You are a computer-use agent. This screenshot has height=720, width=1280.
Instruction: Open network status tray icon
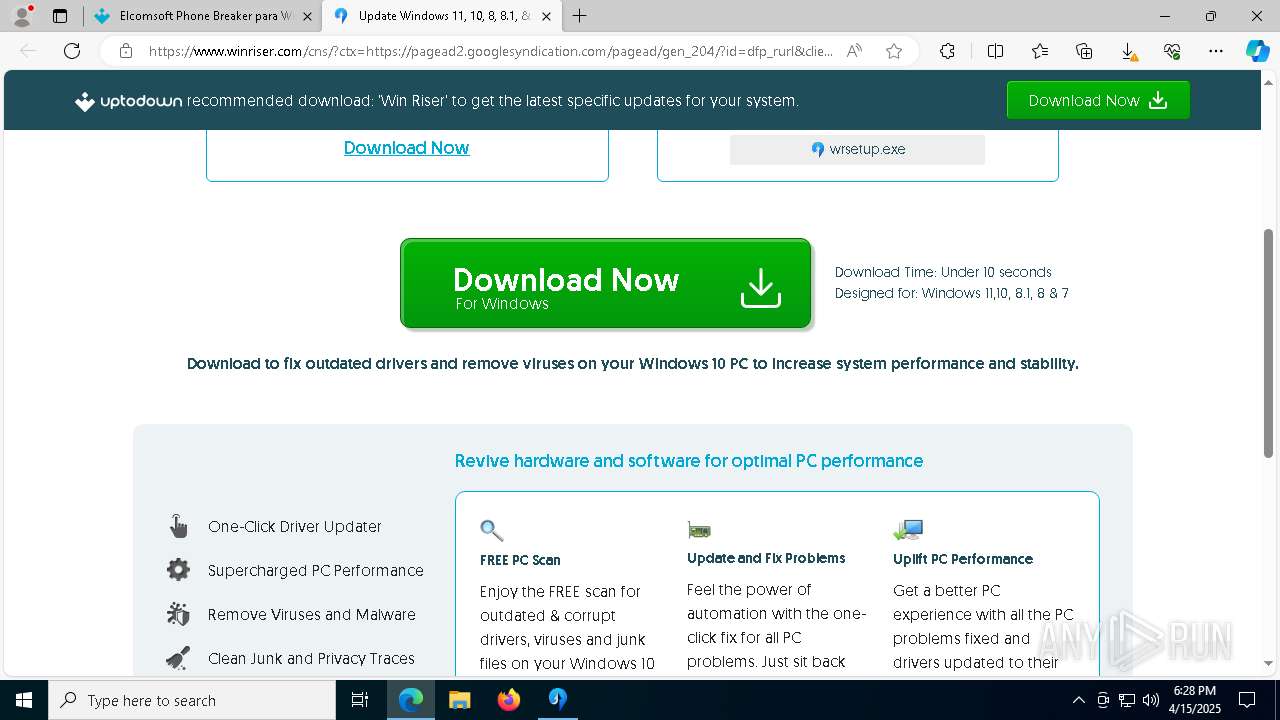point(1127,700)
